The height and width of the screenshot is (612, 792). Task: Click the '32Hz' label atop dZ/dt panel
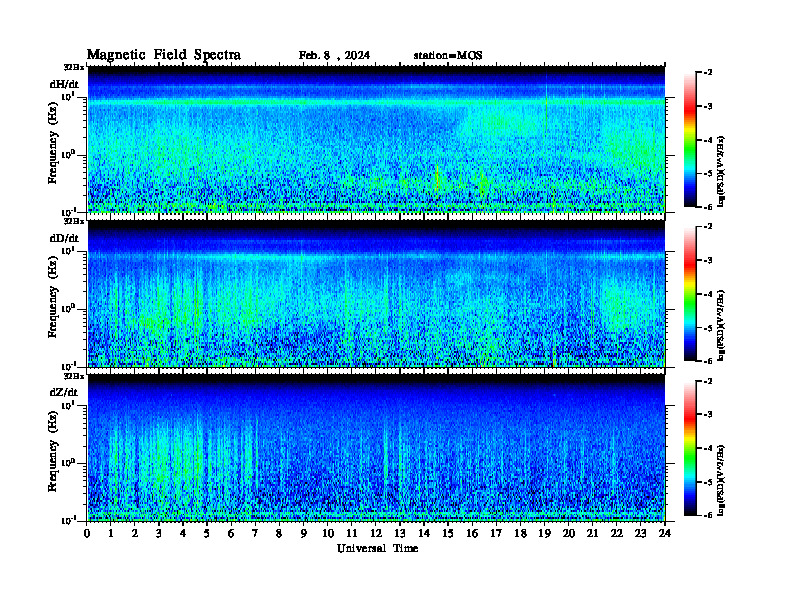(x=74, y=376)
